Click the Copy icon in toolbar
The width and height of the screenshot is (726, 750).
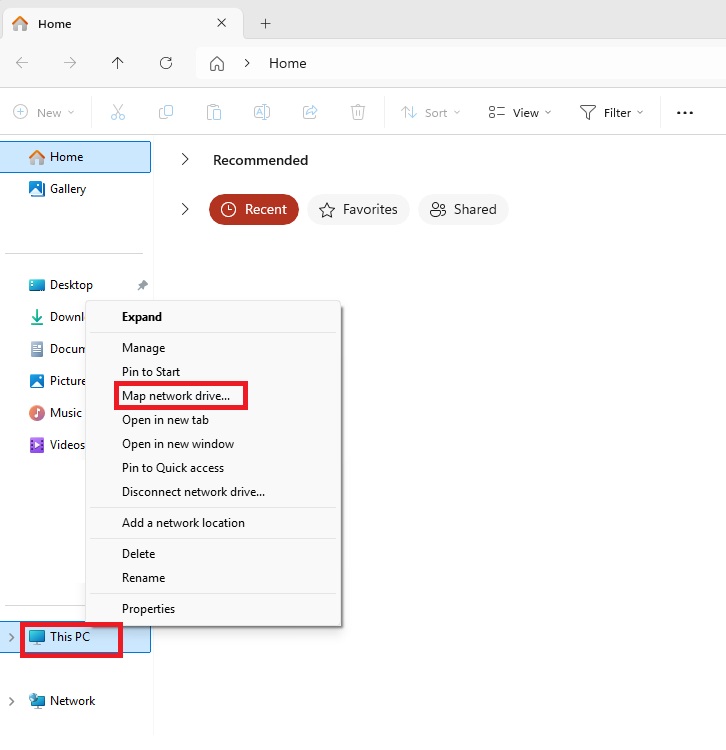pos(166,113)
